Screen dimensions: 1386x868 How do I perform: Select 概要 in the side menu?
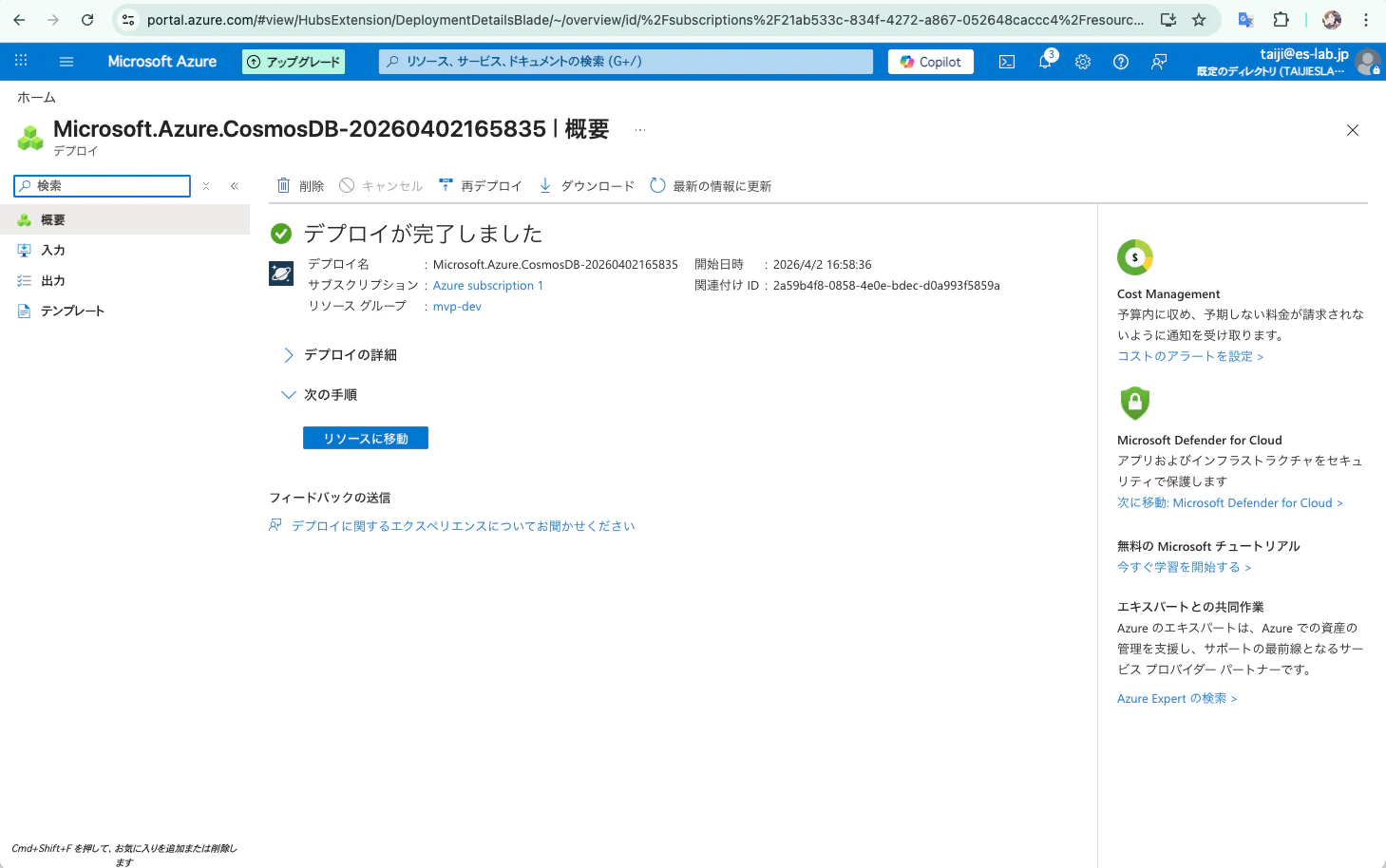[x=124, y=220]
